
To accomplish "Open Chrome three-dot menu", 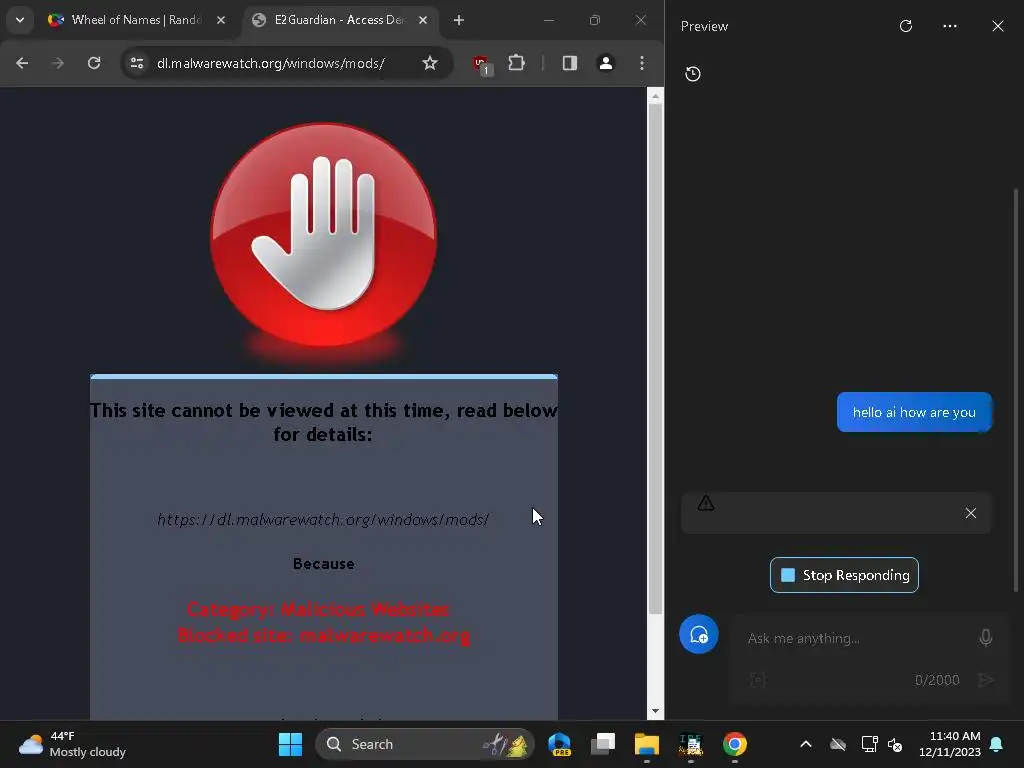I will pos(642,63).
